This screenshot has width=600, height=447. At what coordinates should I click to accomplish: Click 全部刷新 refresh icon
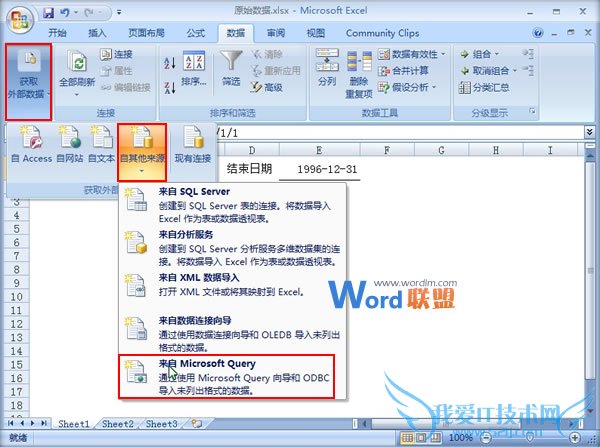tap(77, 61)
